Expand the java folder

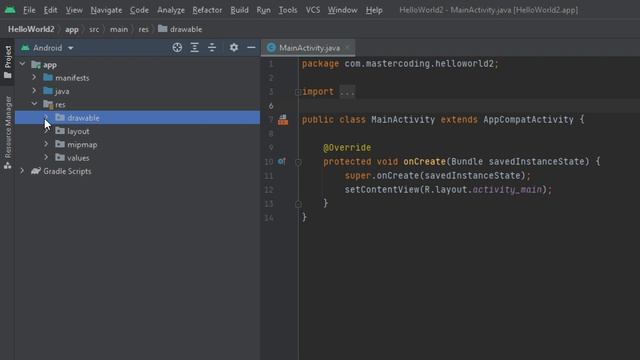[34, 91]
